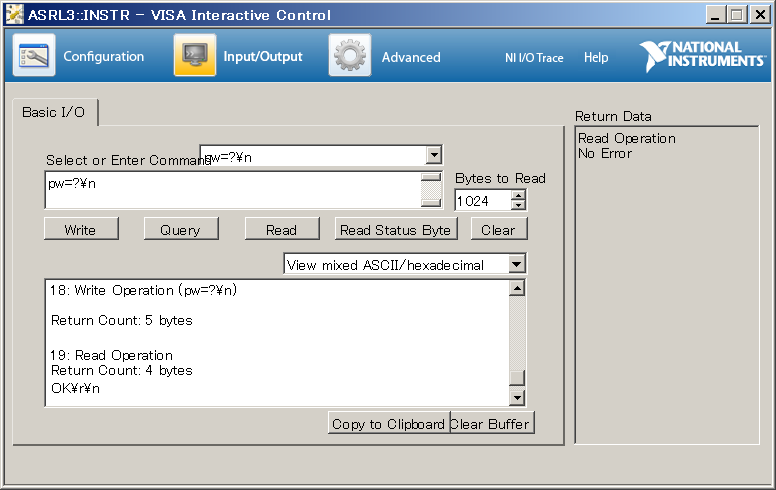Click the output log scrollbar thumb
This screenshot has height=490, width=776.
tap(517, 378)
